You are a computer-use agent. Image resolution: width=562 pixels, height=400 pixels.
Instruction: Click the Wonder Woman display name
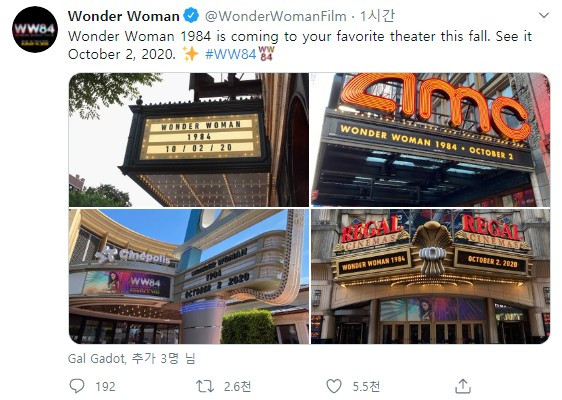pyautogui.click(x=124, y=16)
